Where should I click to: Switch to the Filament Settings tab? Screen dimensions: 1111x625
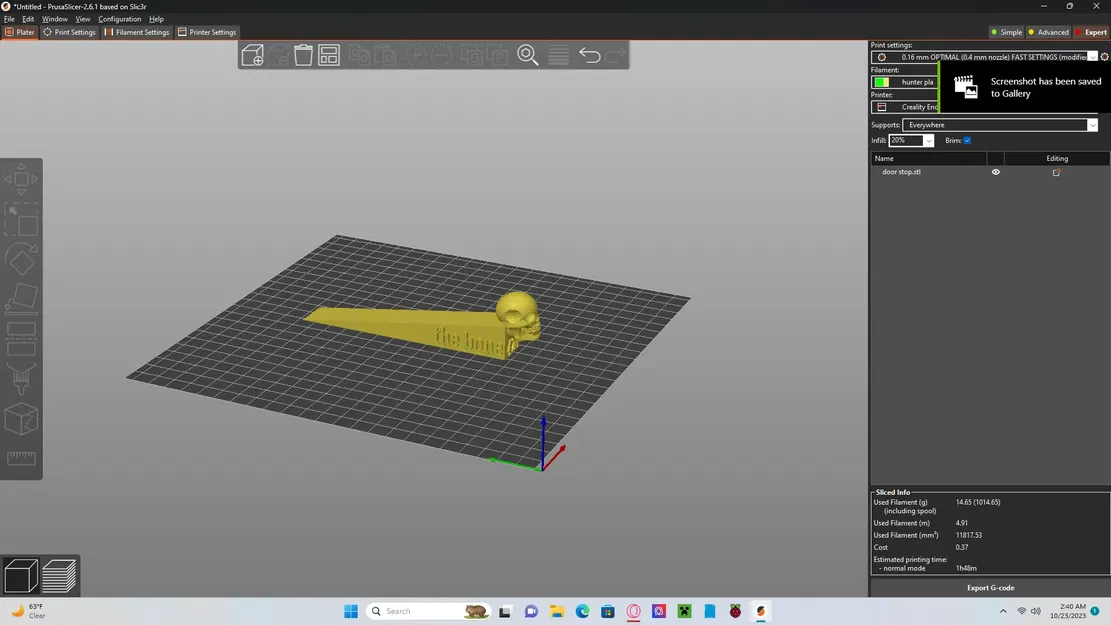(x=137, y=32)
